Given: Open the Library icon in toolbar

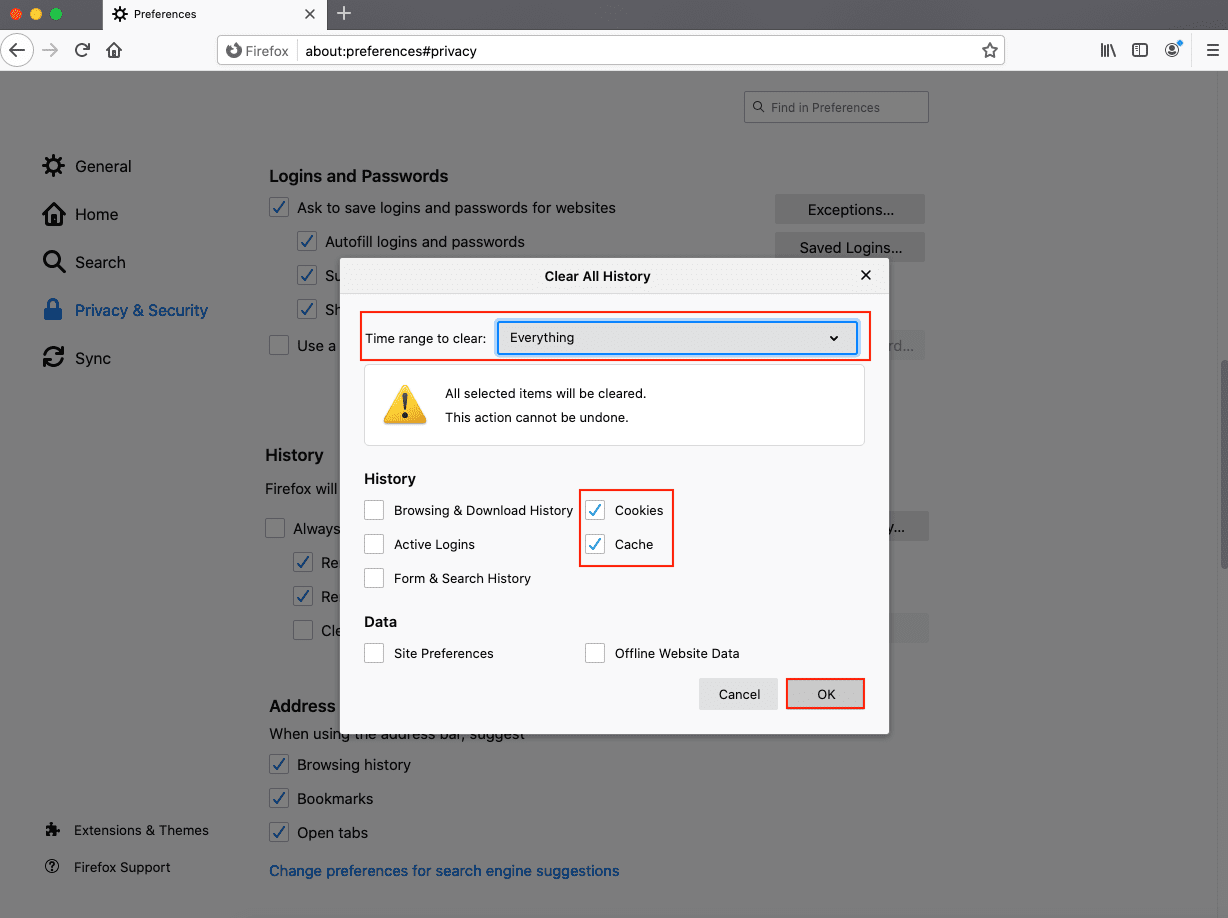Looking at the screenshot, I should click(1108, 50).
